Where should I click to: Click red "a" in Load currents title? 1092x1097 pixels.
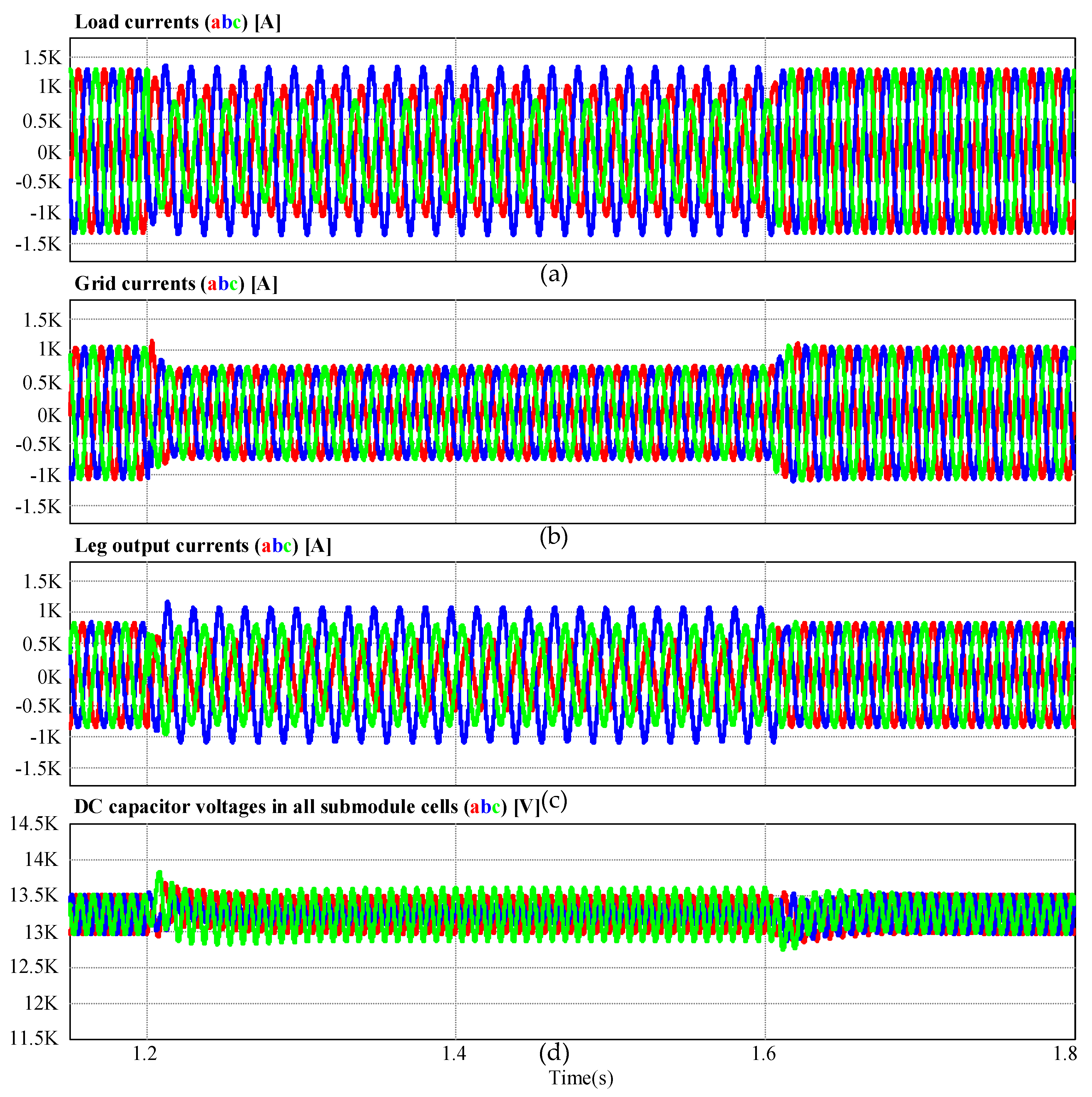click(216, 23)
